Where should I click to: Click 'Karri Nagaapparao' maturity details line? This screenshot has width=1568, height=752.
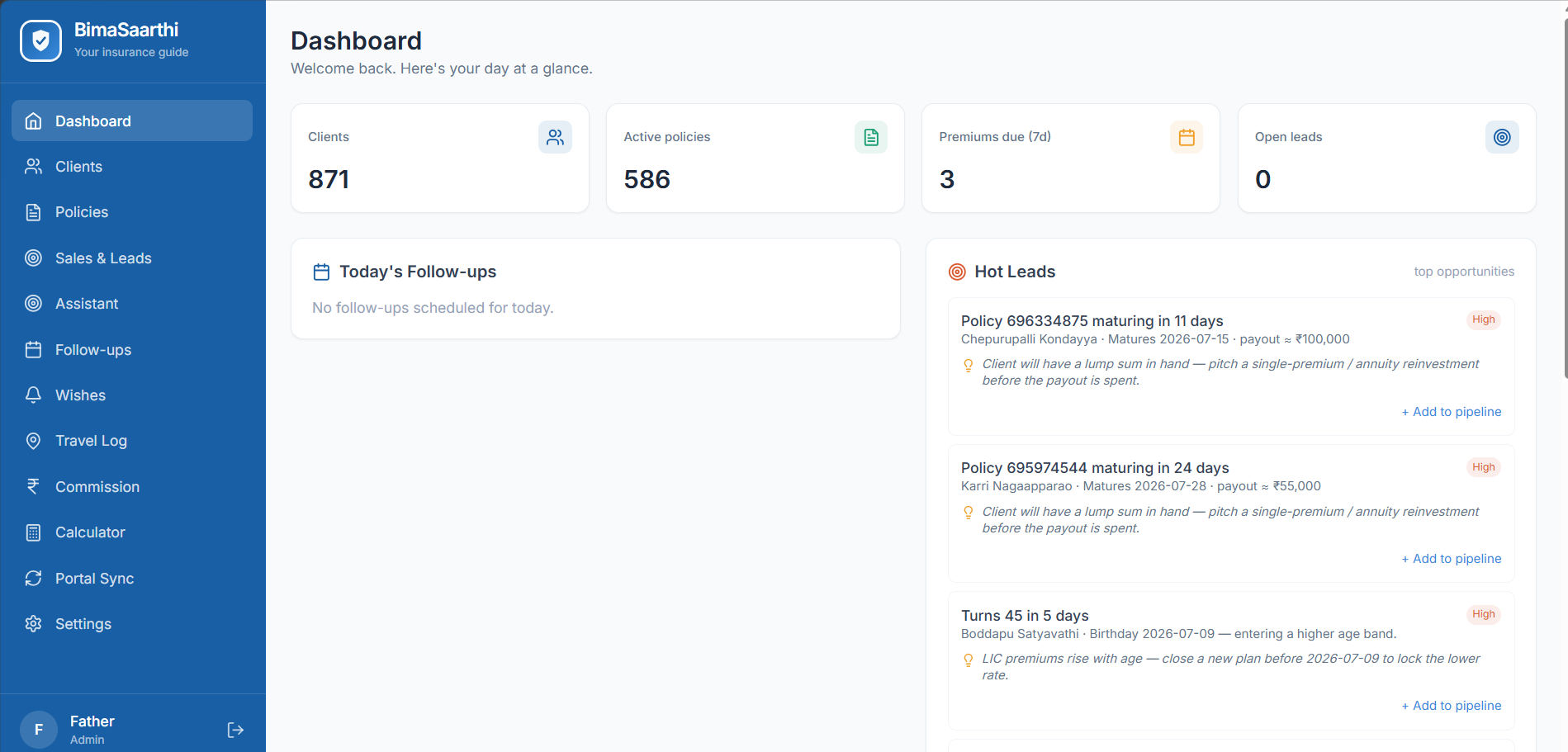(1141, 486)
